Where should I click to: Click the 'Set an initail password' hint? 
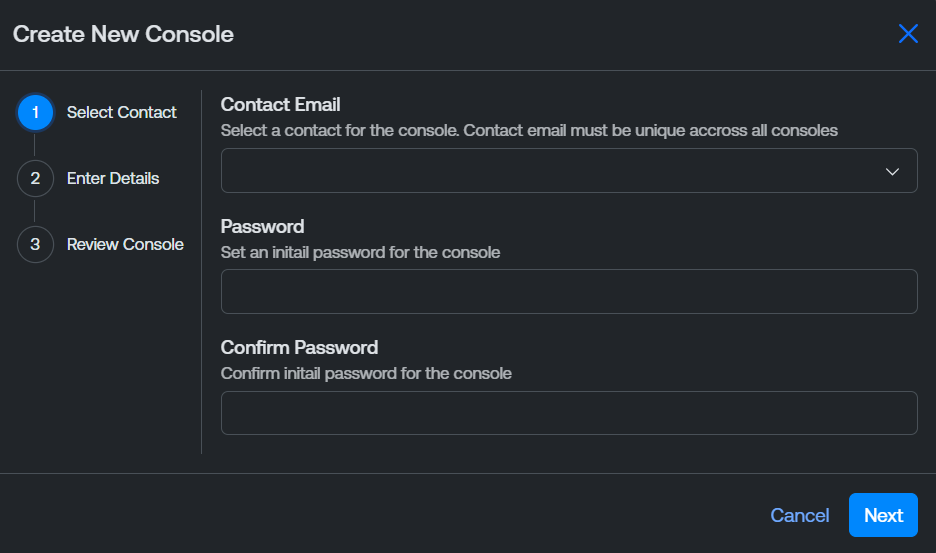point(360,253)
